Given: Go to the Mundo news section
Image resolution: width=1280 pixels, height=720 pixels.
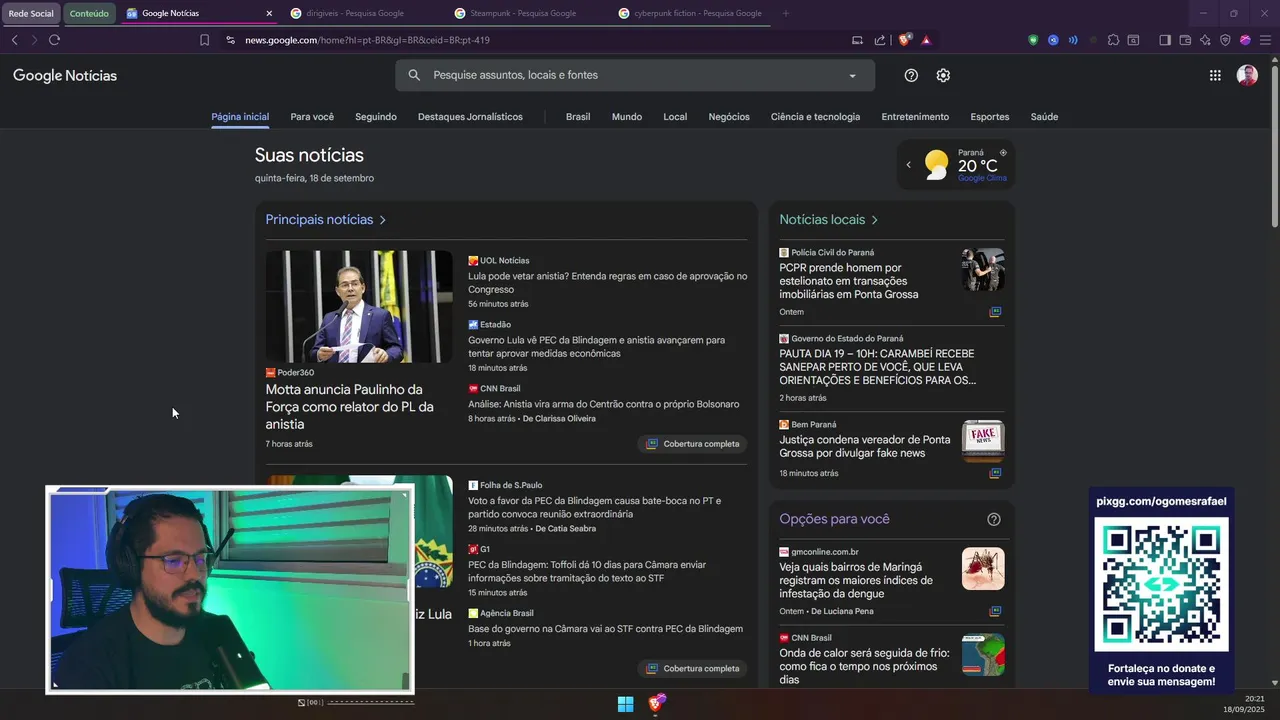Looking at the screenshot, I should point(627,117).
